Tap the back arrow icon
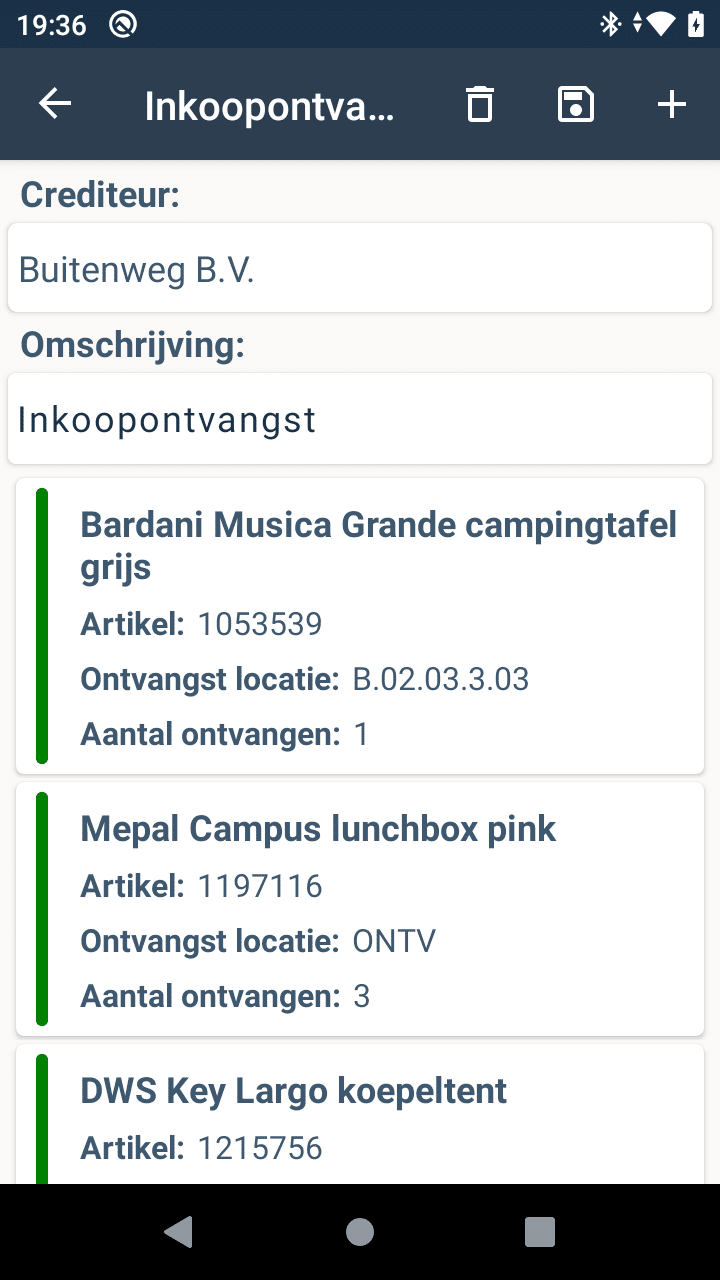Screen dimensions: 720x1280 (55, 104)
